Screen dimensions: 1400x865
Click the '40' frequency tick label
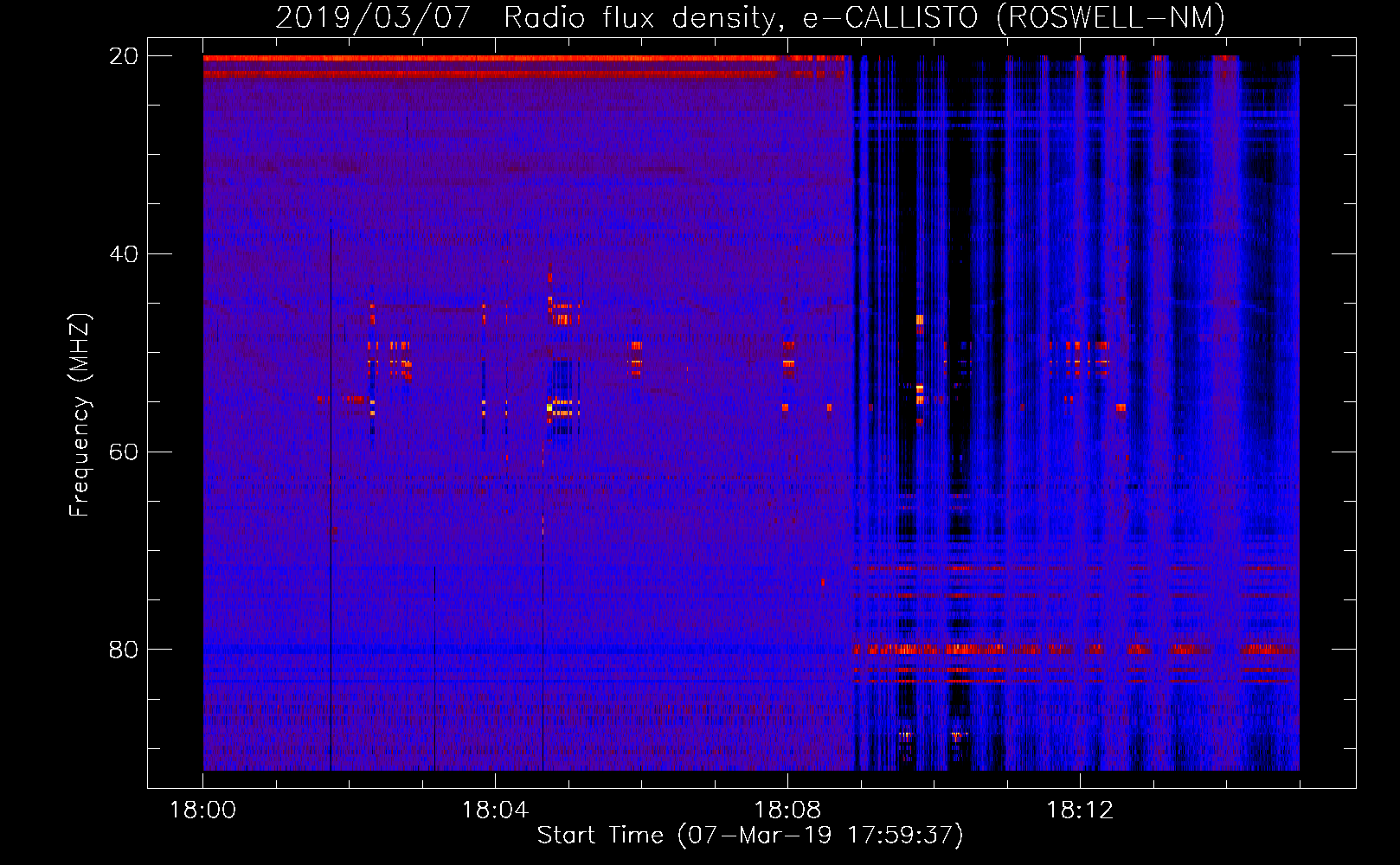coord(124,254)
